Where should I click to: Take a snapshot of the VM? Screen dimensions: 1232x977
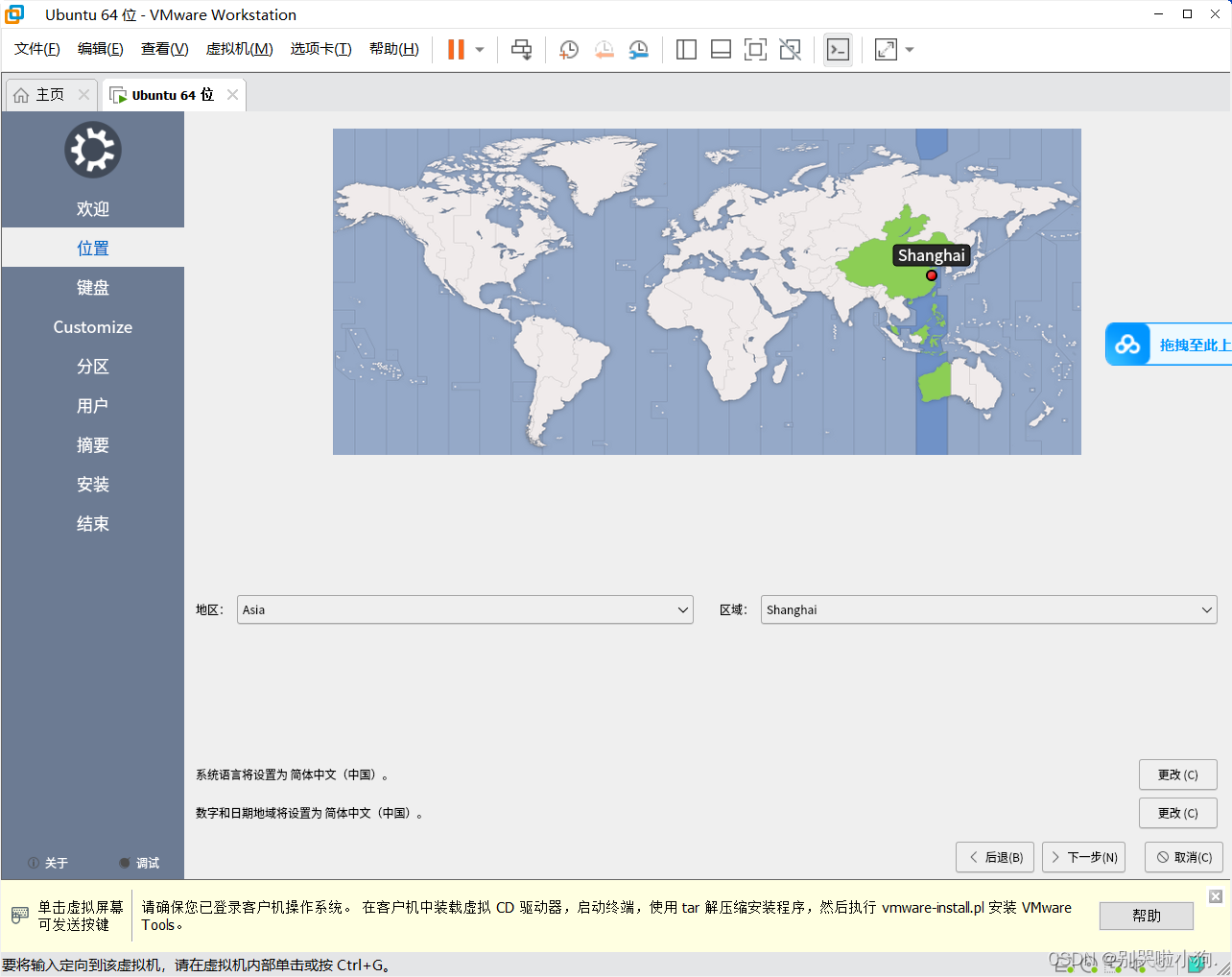569,49
